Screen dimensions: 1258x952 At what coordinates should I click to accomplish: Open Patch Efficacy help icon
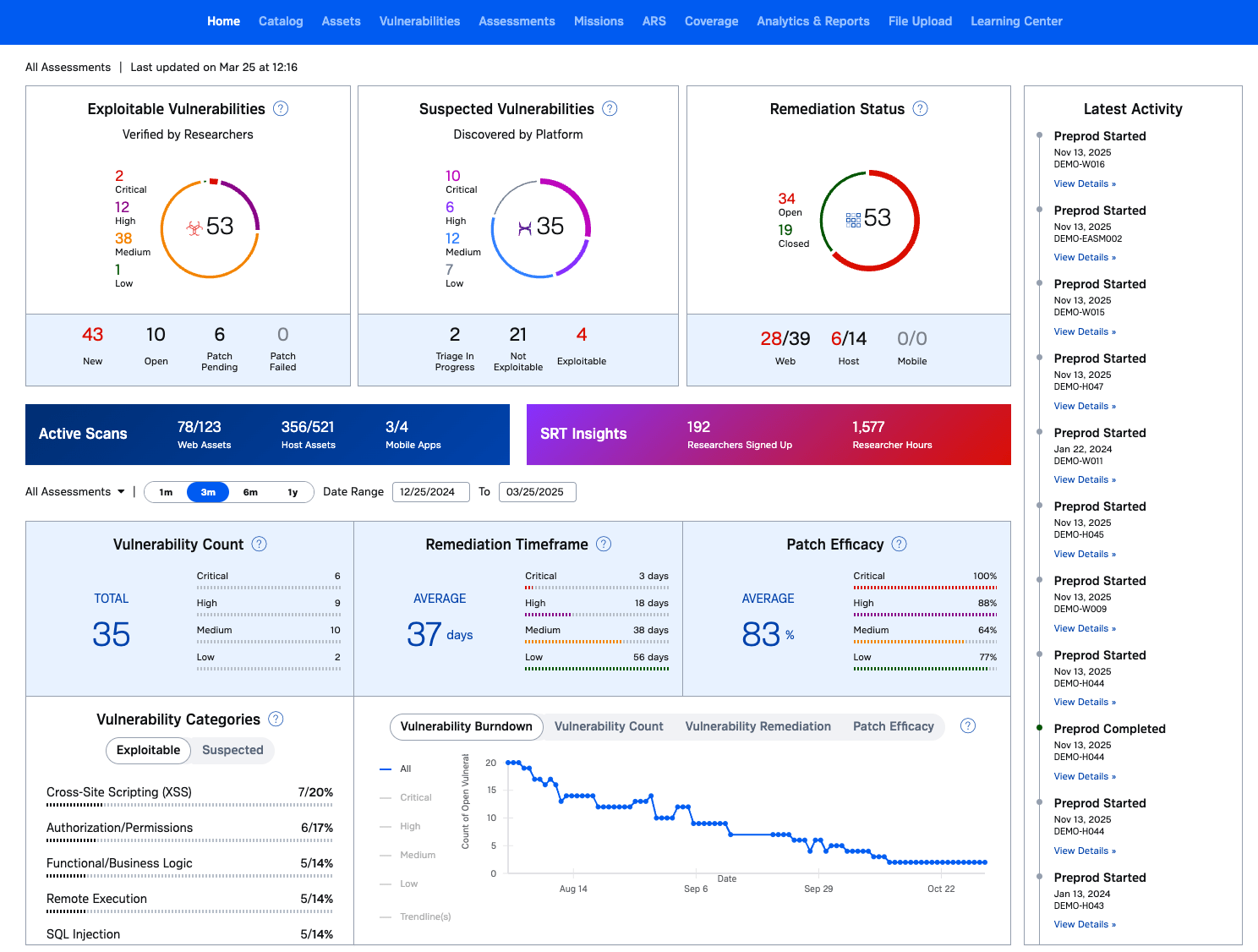(900, 544)
